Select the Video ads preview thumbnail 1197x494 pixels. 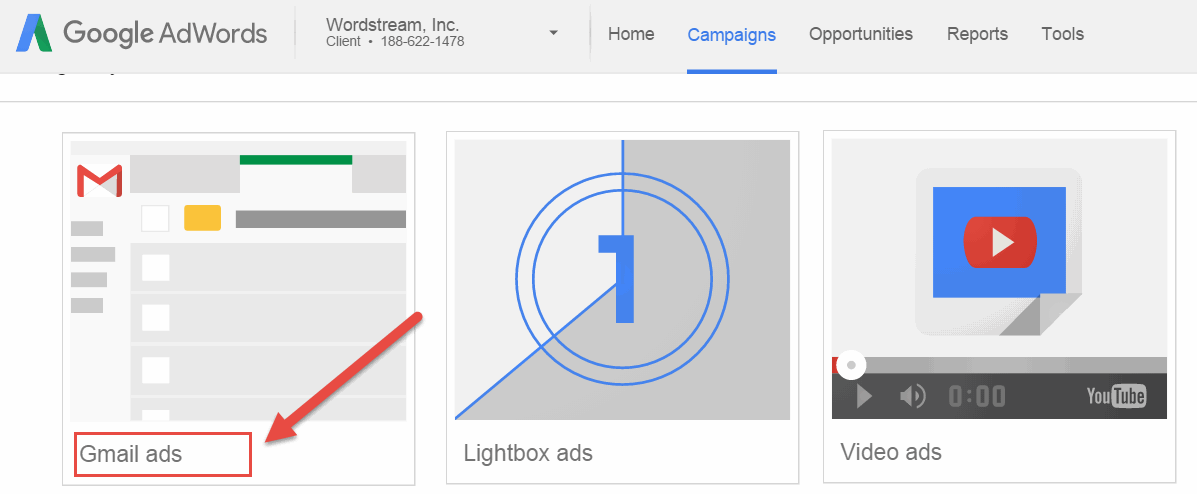pos(999,279)
